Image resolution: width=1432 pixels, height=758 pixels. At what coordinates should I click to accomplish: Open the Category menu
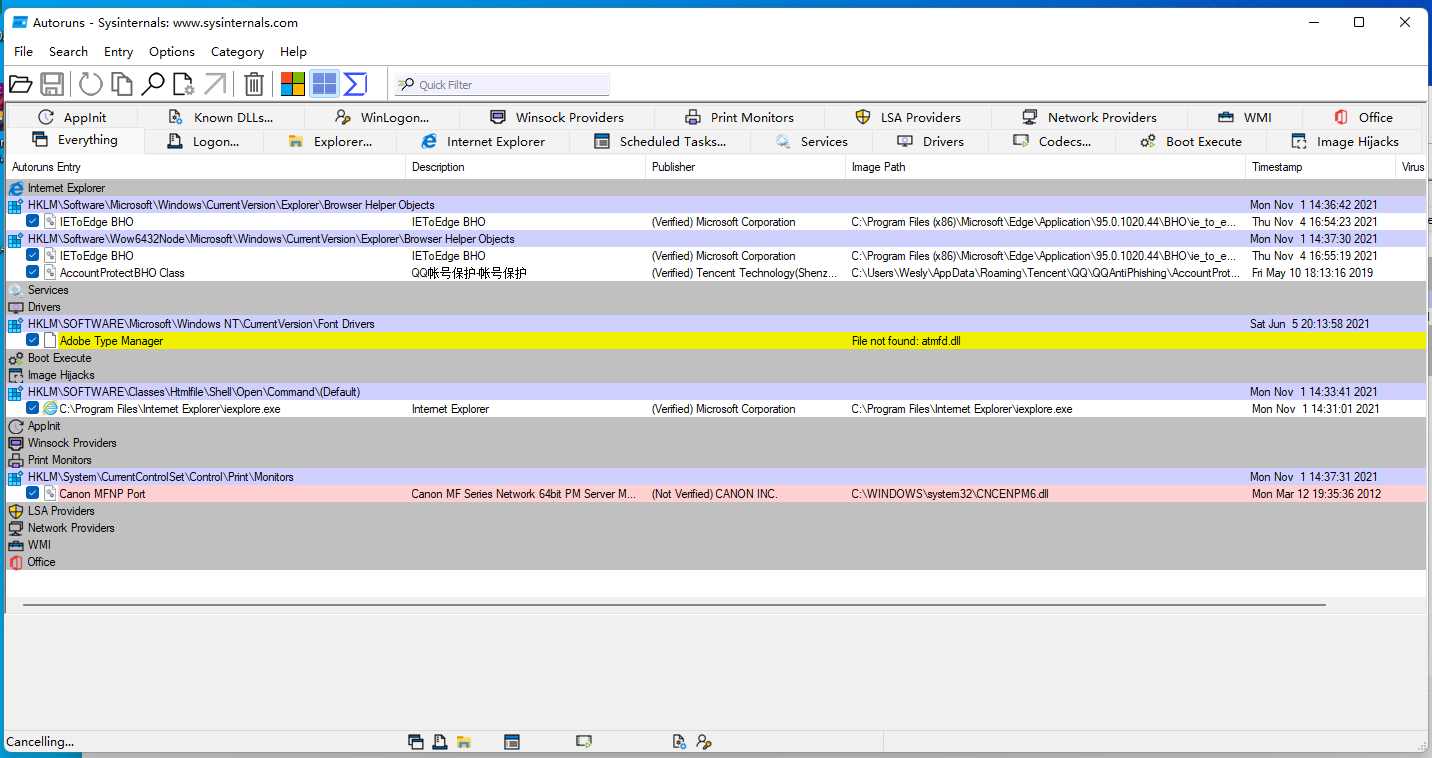pos(237,52)
